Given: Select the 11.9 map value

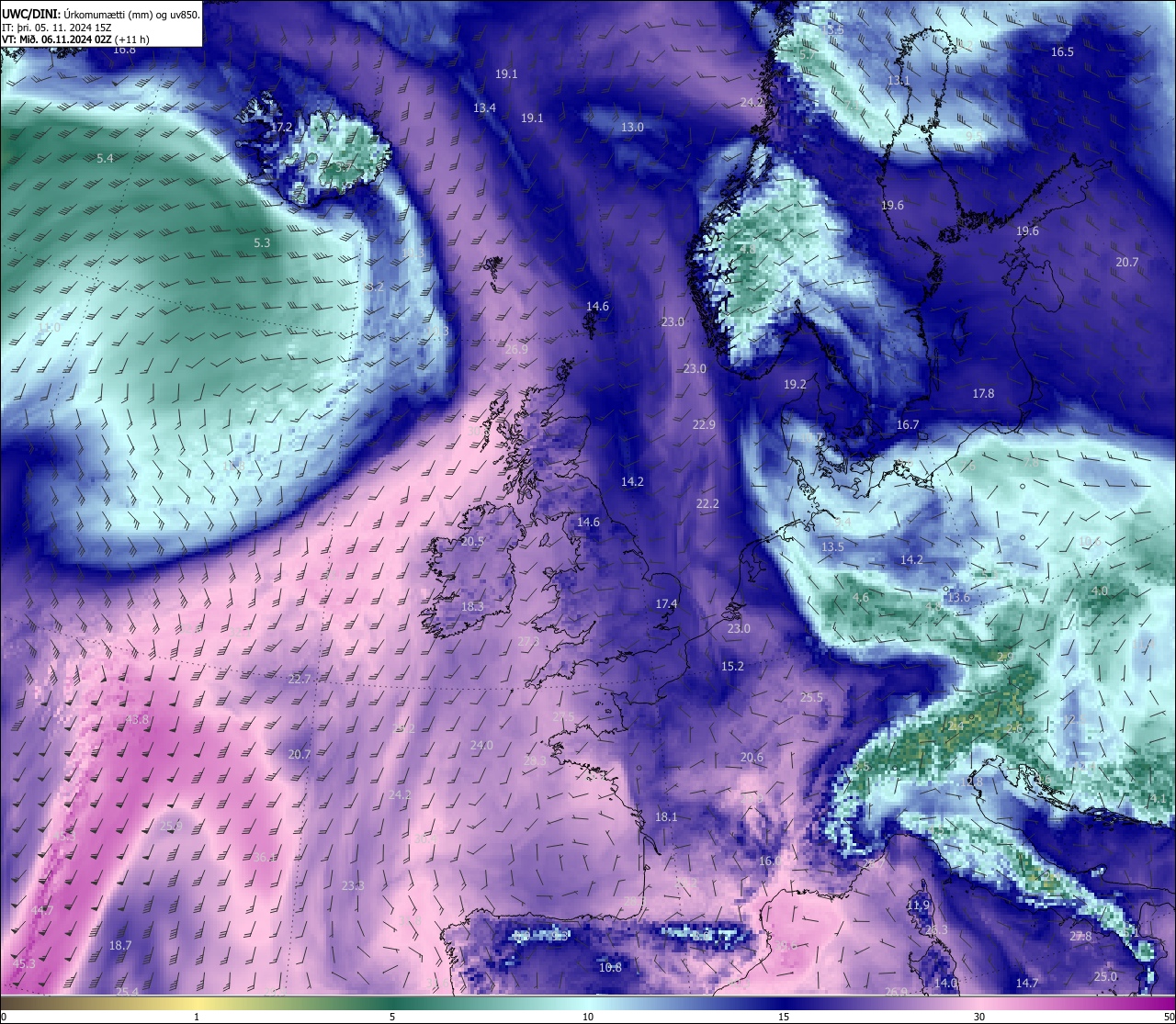Looking at the screenshot, I should [918, 905].
